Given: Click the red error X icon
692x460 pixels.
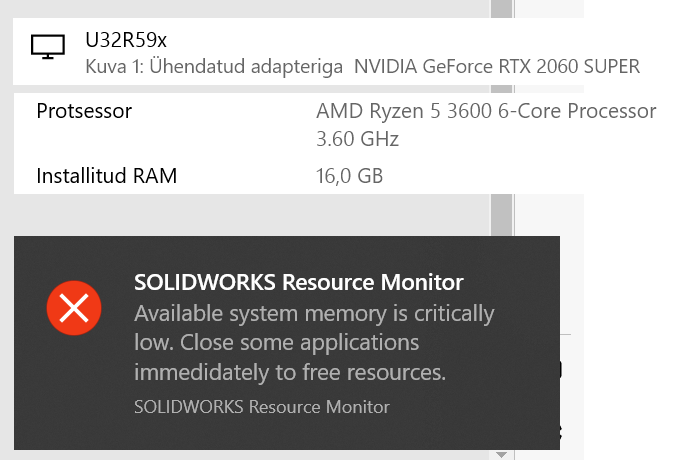Looking at the screenshot, I should (x=74, y=309).
